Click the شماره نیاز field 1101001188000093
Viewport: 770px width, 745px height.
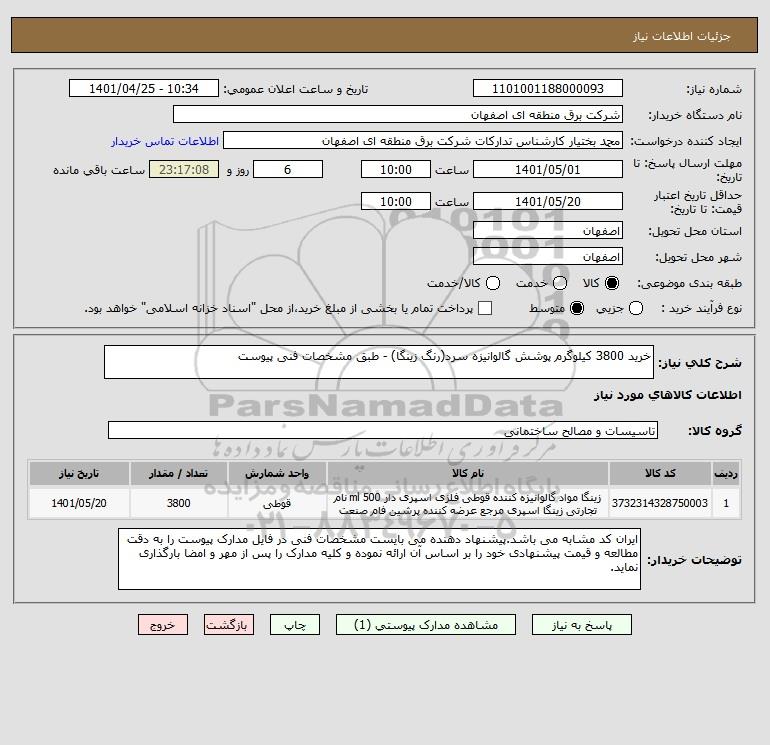548,88
